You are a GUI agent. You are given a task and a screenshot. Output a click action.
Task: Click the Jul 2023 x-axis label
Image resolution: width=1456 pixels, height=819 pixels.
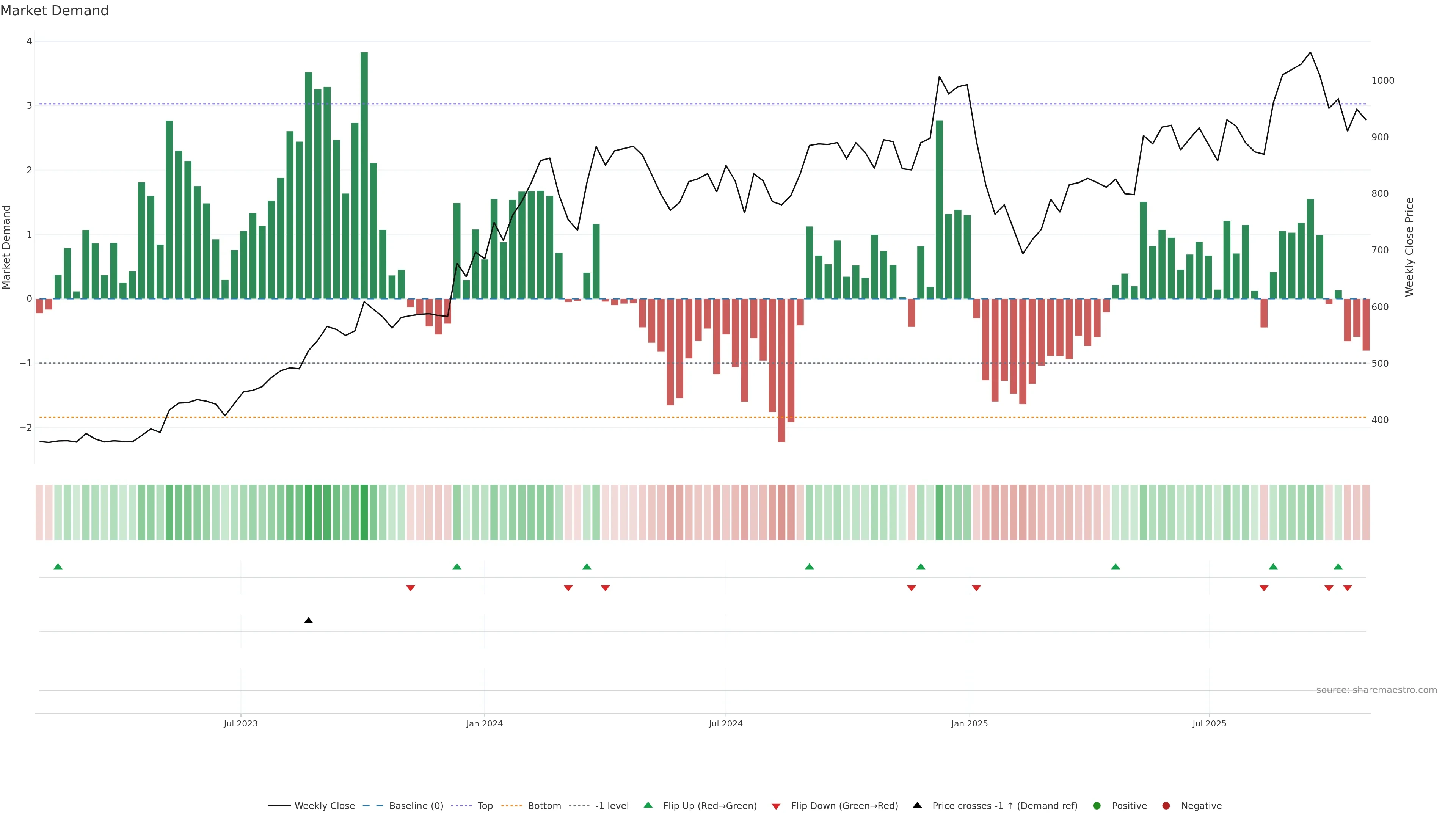[241, 724]
